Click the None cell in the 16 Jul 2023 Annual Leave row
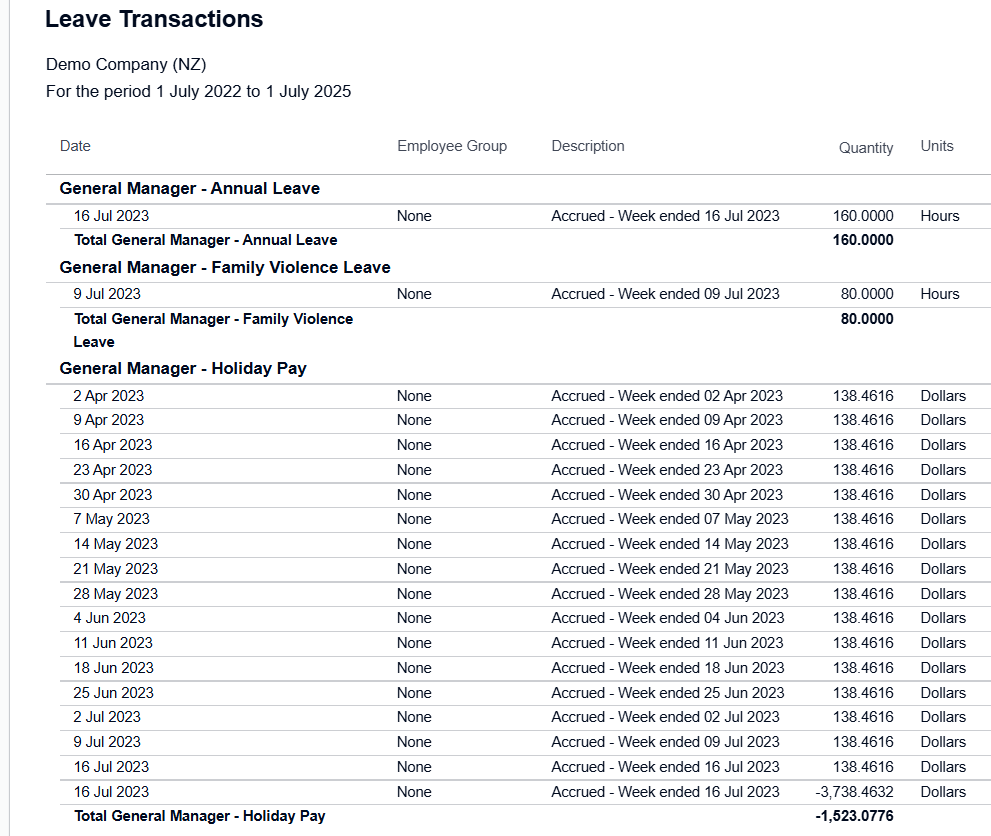Viewport: 991px width, 836px height. 414,216
